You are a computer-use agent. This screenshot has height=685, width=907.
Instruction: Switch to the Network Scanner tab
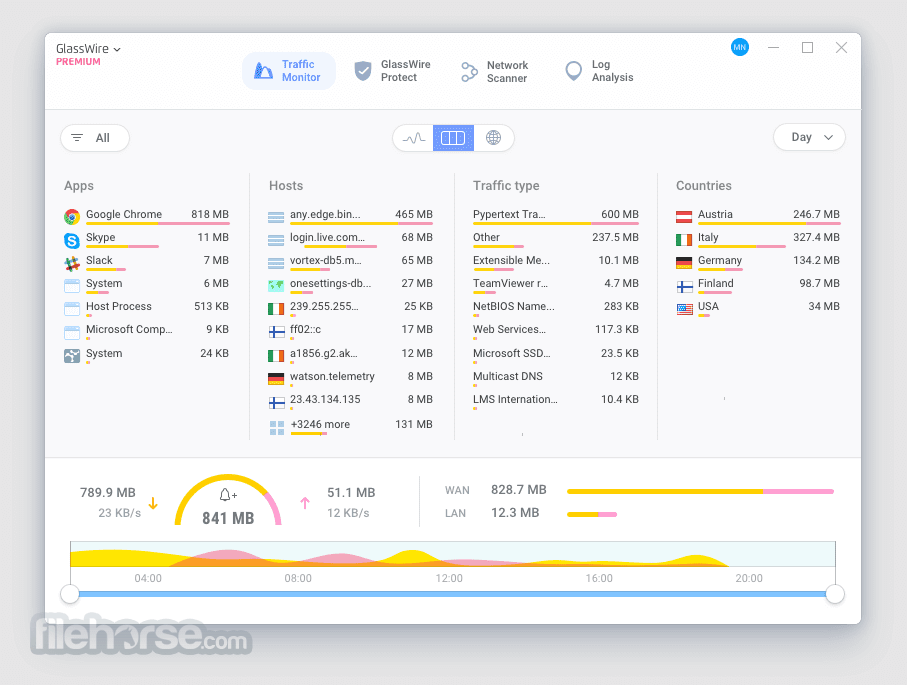click(495, 72)
